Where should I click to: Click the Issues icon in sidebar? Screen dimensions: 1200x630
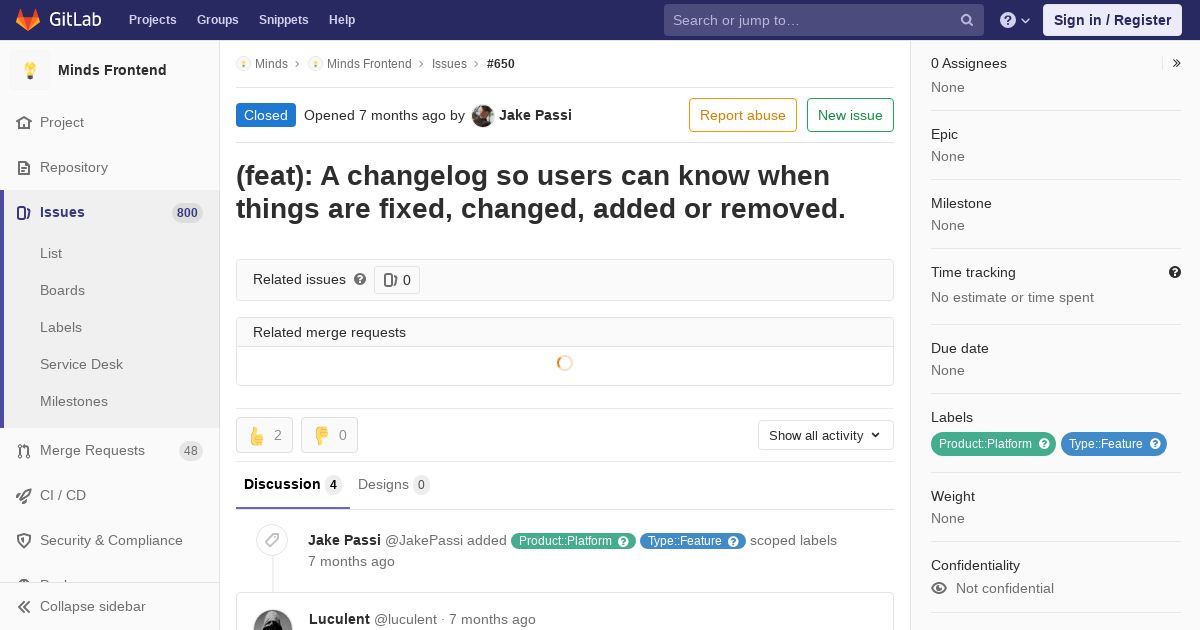tap(24, 213)
